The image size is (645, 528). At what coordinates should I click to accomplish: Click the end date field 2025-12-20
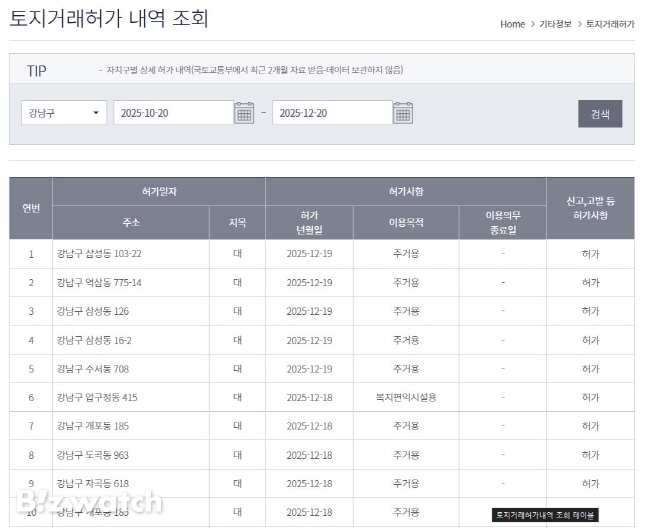click(331, 113)
